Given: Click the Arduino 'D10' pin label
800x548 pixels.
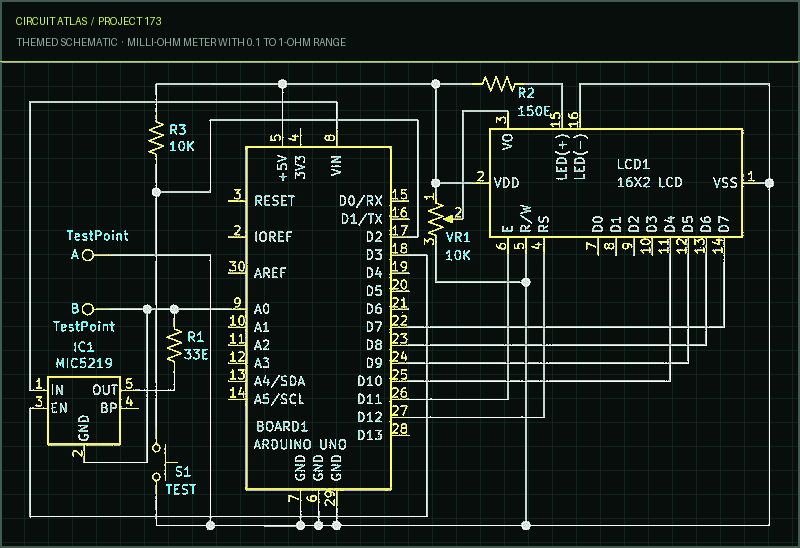Looking at the screenshot, I should (x=370, y=381).
